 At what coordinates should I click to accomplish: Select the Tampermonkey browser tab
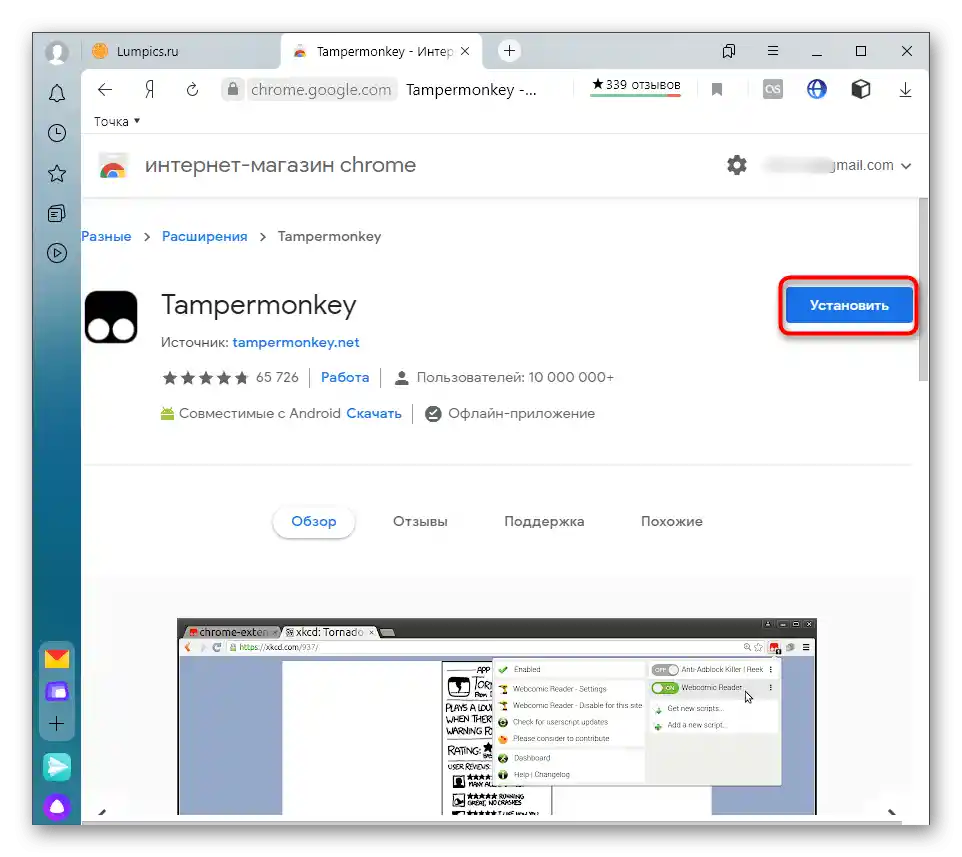(x=380, y=52)
